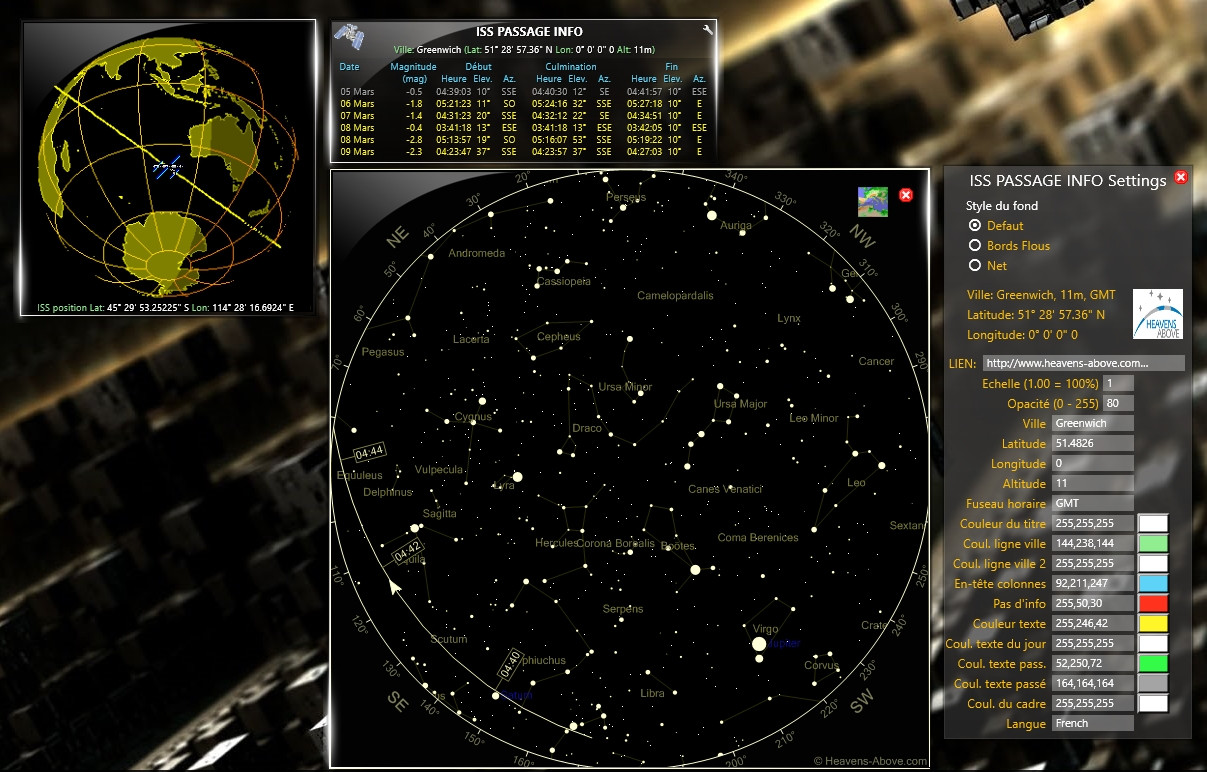
Task: Open the Coul. du cadre white swatch
Action: (1154, 703)
